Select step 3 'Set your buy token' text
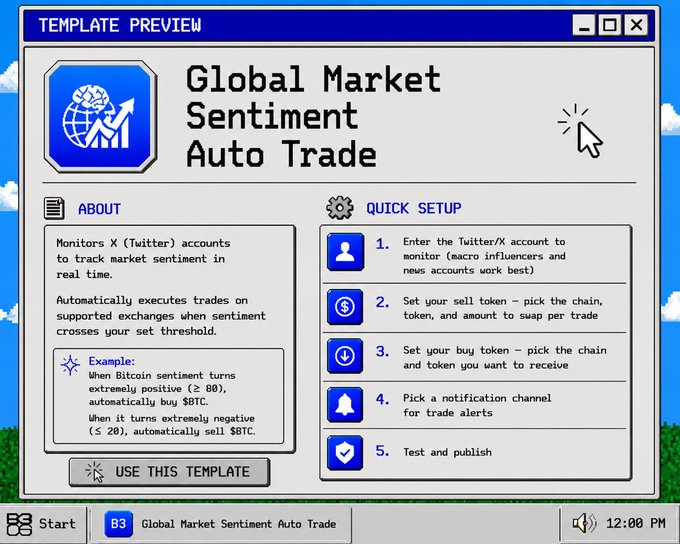This screenshot has width=680, height=544. 504,357
